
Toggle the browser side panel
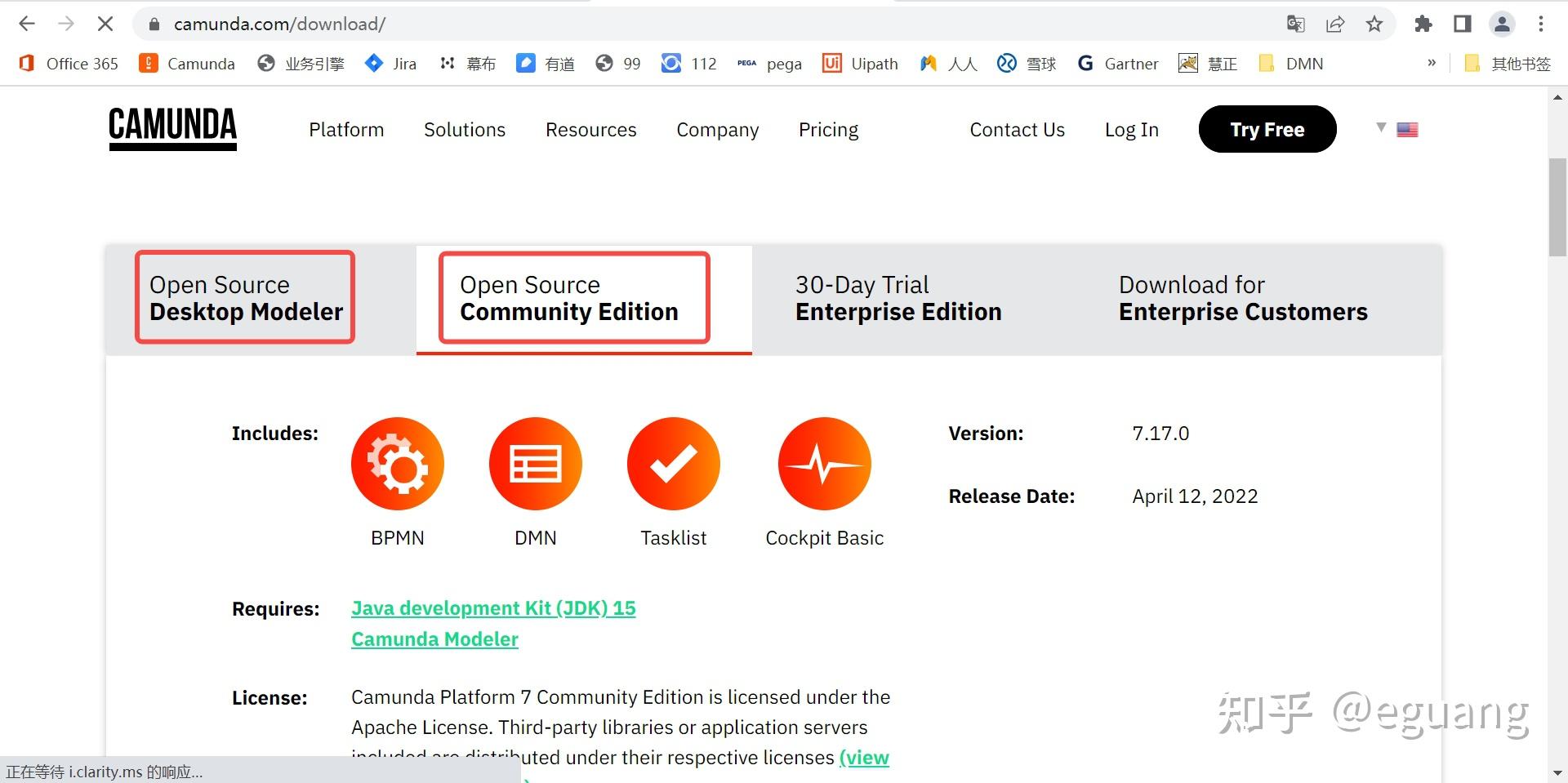click(x=1463, y=24)
